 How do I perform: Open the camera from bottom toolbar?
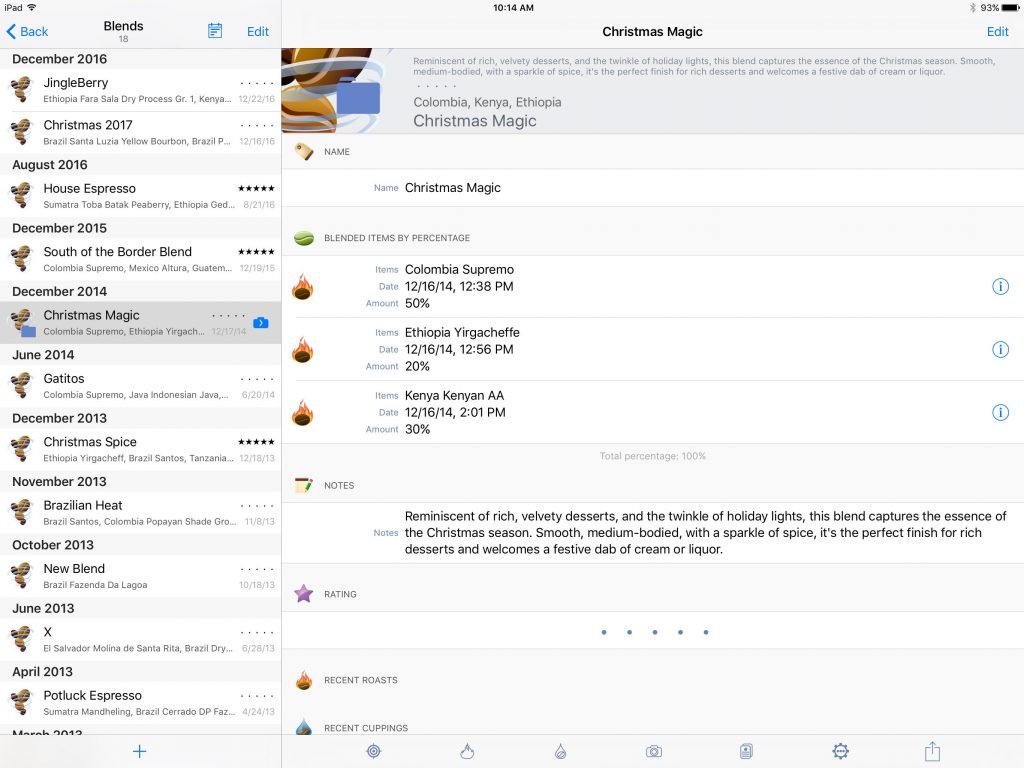(653, 751)
